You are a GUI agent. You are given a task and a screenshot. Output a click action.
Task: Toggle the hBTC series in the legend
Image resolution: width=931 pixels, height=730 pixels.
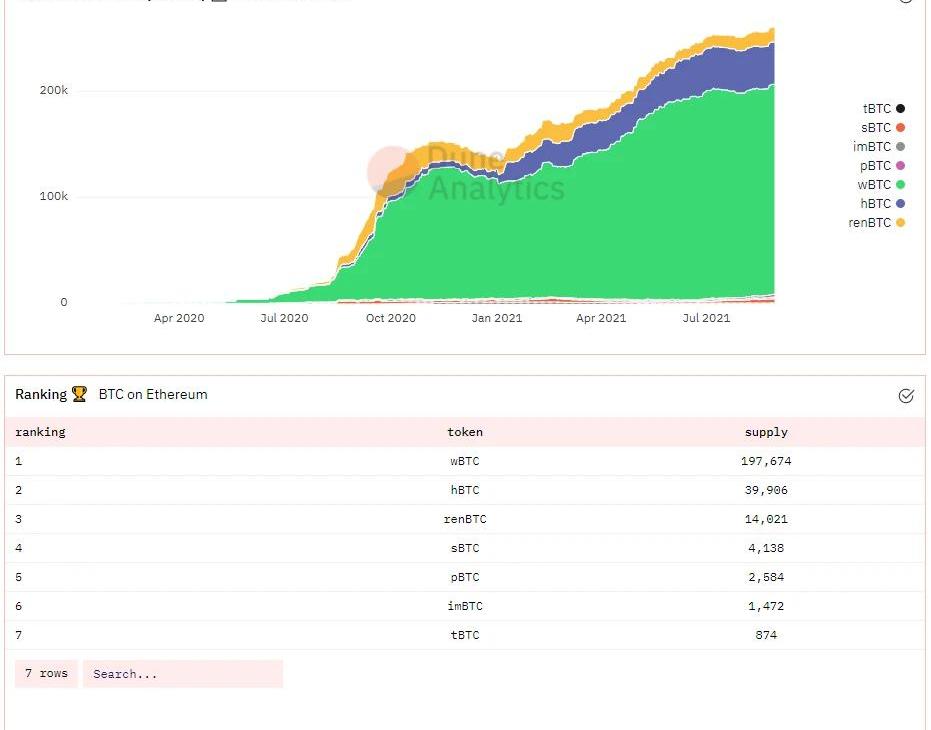pos(876,204)
